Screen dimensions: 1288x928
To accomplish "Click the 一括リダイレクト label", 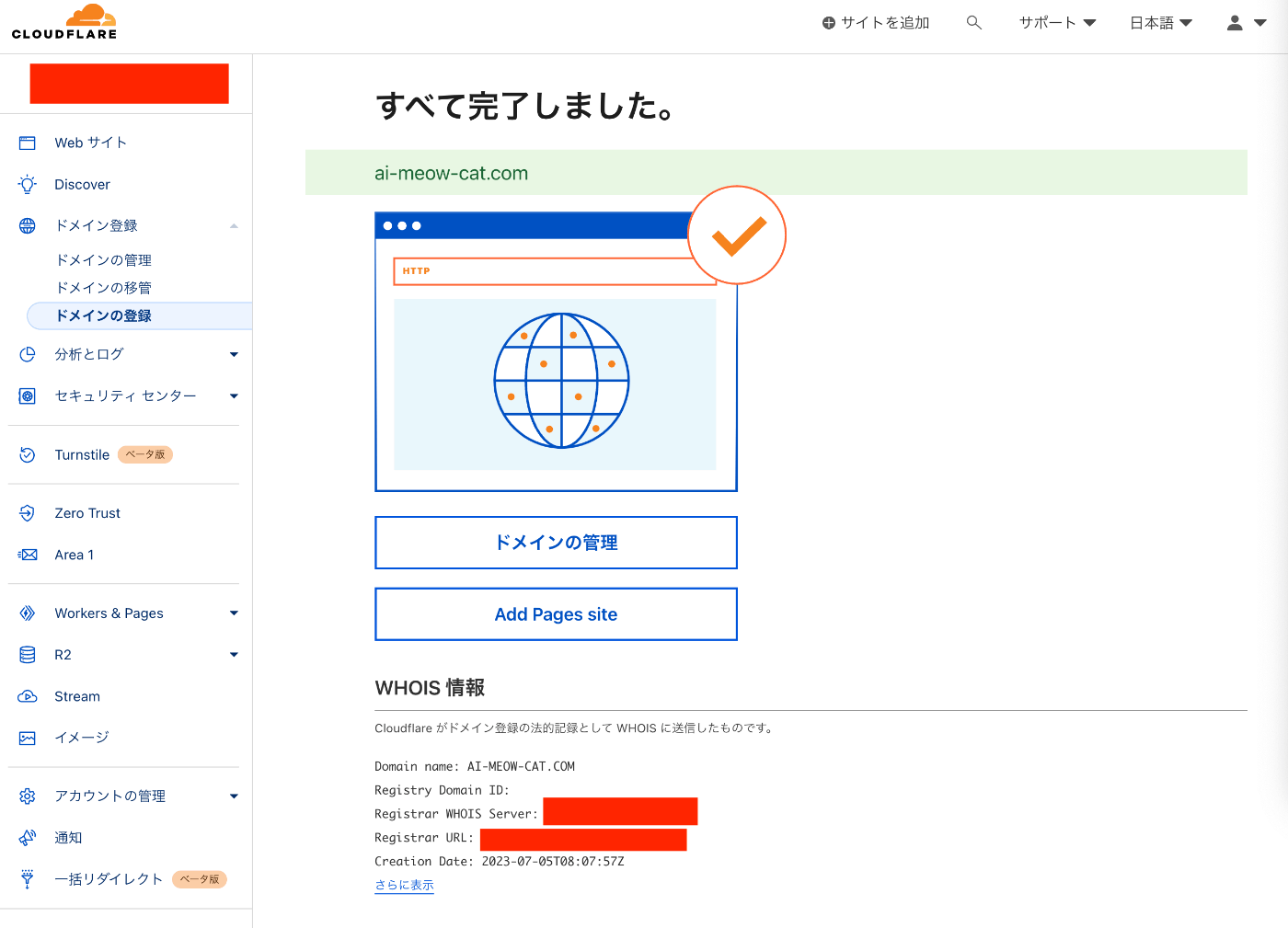I will [x=109, y=879].
